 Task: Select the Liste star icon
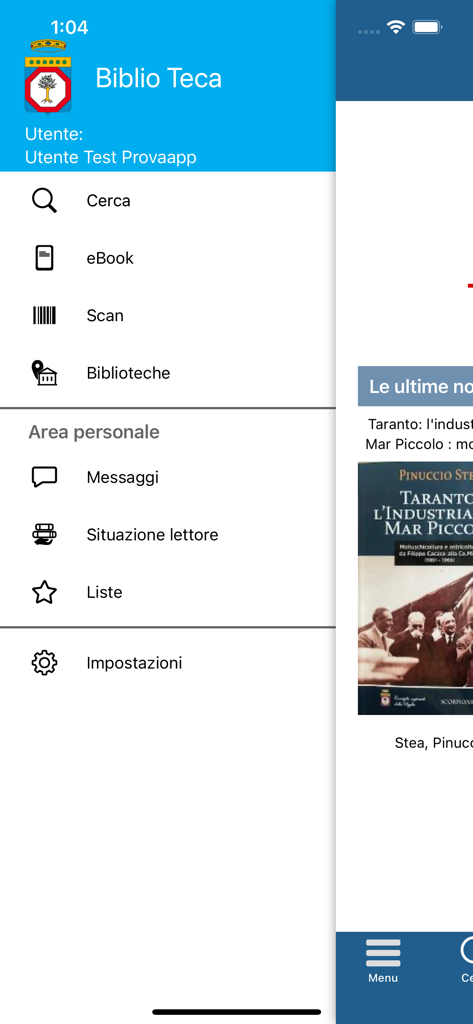44,592
